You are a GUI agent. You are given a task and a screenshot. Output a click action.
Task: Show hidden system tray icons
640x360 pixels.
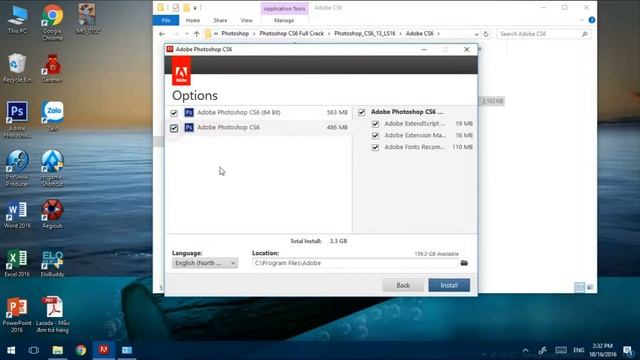(525, 350)
